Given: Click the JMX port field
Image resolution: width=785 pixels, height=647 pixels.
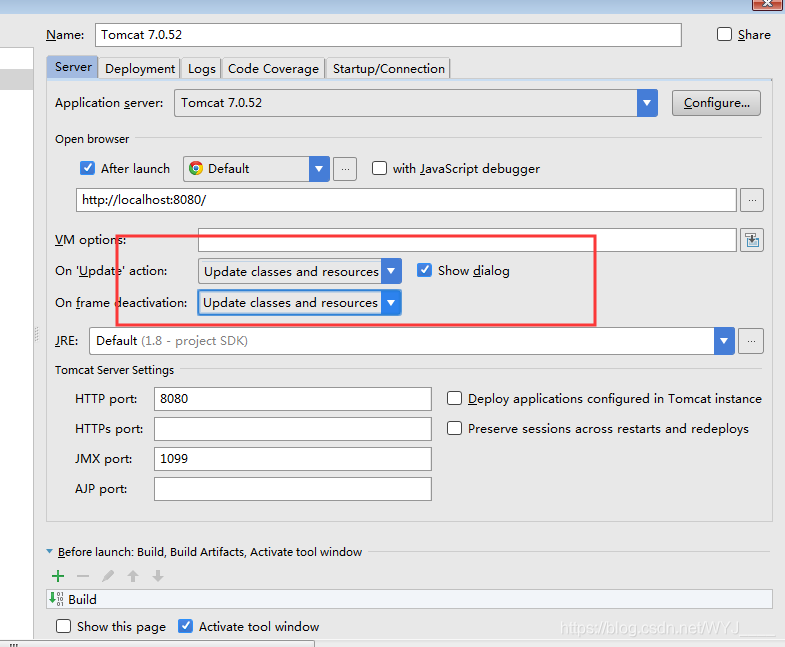Looking at the screenshot, I should [x=292, y=459].
